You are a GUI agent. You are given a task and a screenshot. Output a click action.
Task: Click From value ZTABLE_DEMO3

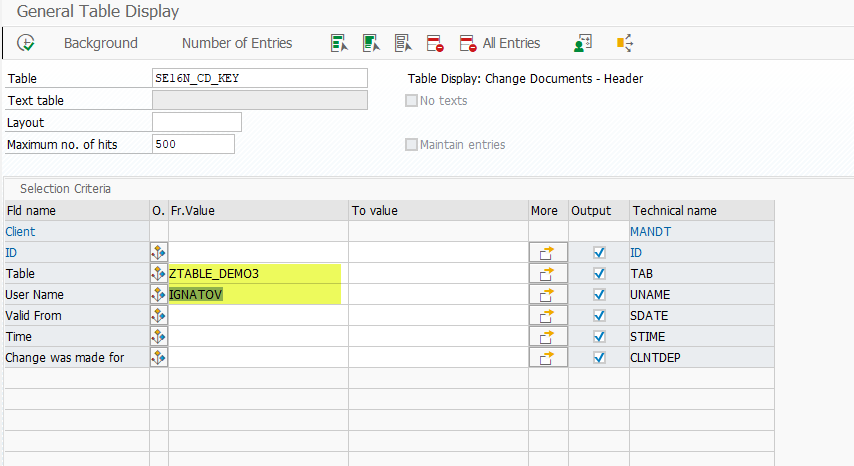click(258, 273)
